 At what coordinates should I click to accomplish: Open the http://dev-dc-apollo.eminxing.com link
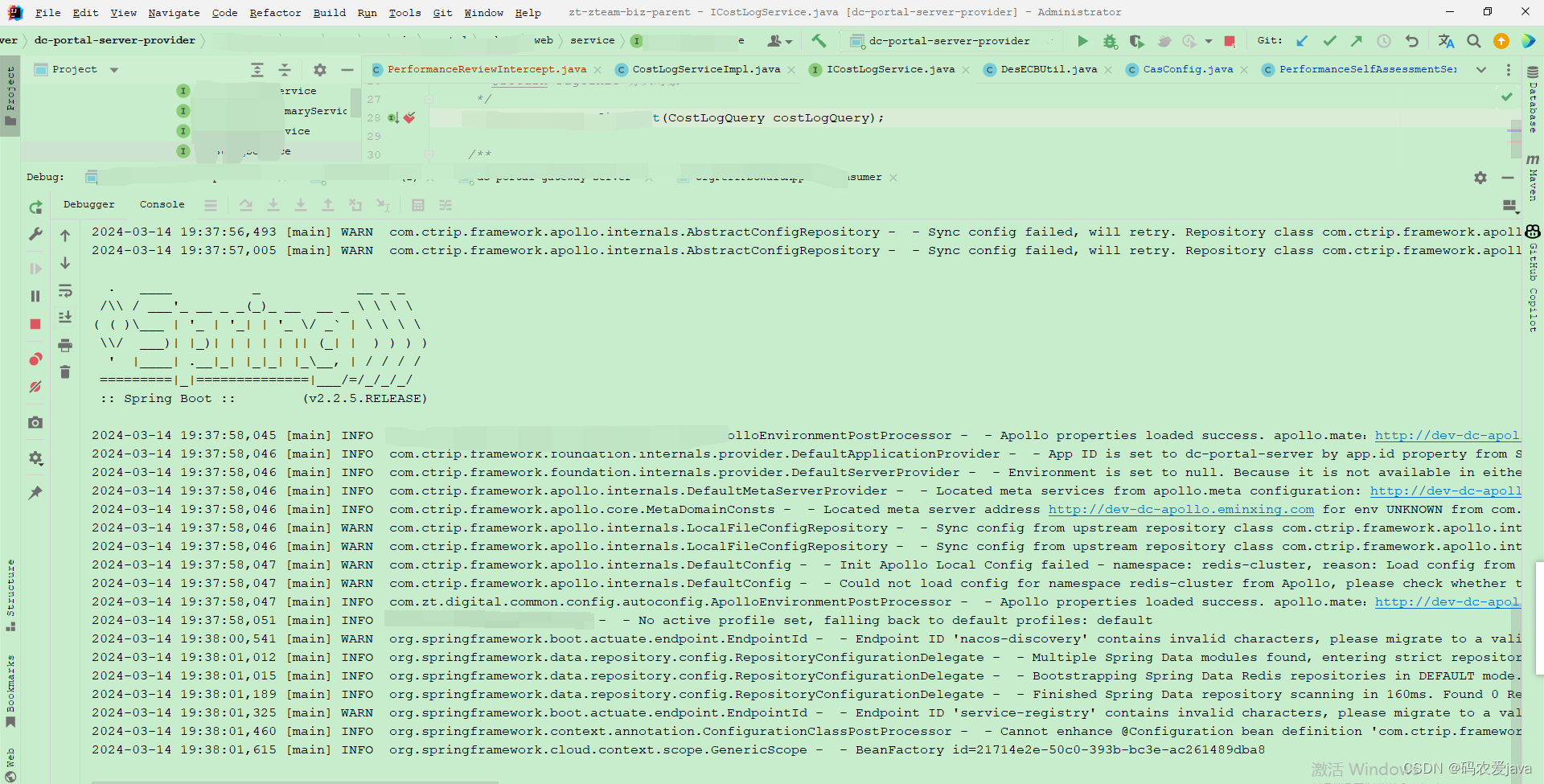pos(1181,510)
